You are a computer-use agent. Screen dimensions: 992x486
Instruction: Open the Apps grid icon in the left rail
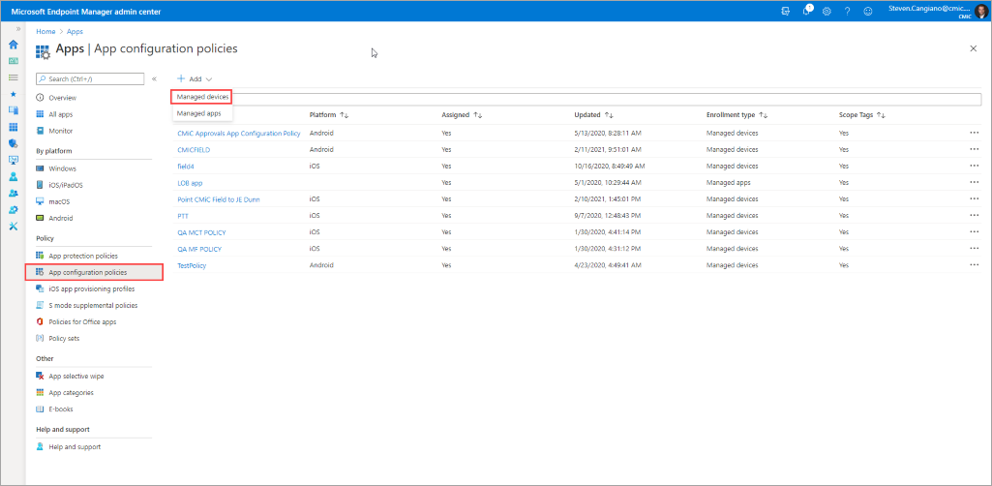pyautogui.click(x=13, y=127)
